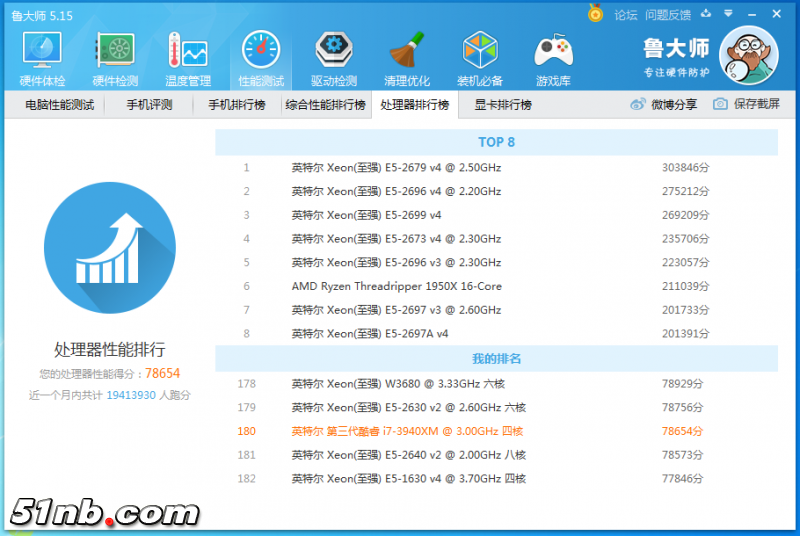Switch to 手机排行榜 tab
Image resolution: width=800 pixels, height=536 pixels.
pos(237,105)
